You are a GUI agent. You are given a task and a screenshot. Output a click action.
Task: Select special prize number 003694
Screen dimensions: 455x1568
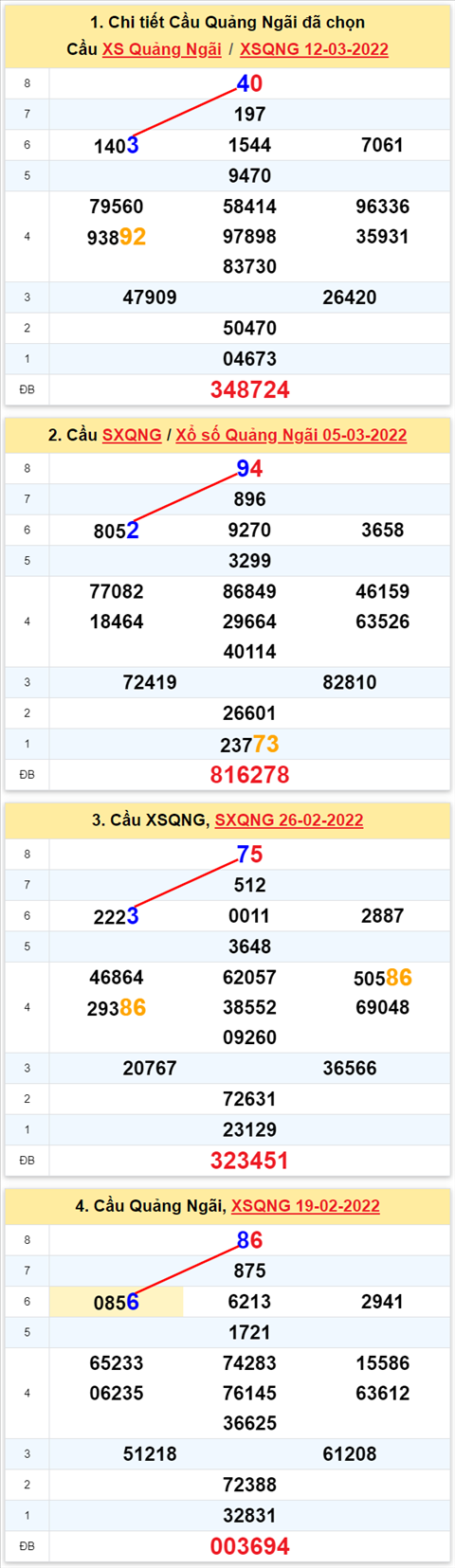[x=249, y=1546]
